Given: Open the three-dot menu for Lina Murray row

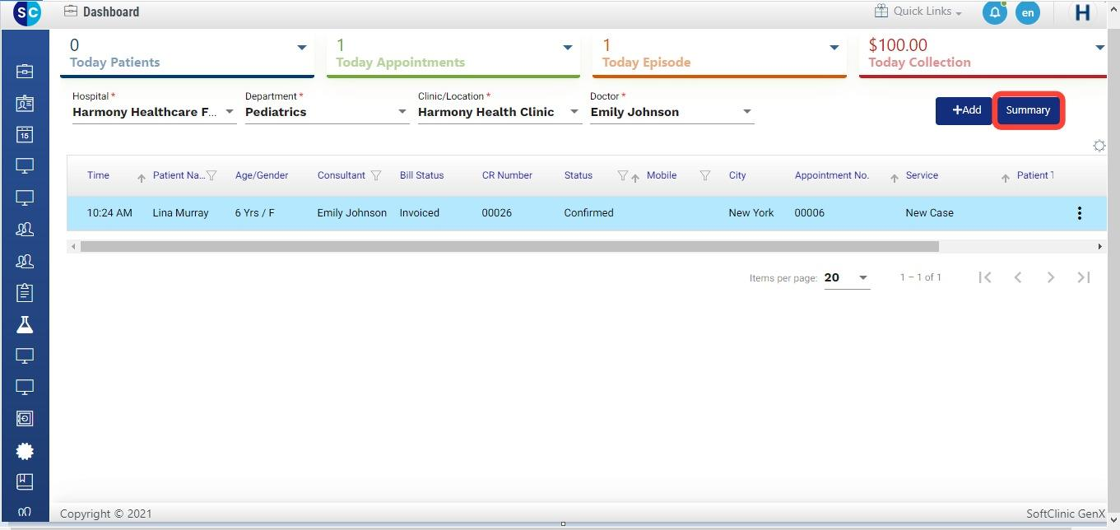Looking at the screenshot, I should click(x=1079, y=213).
